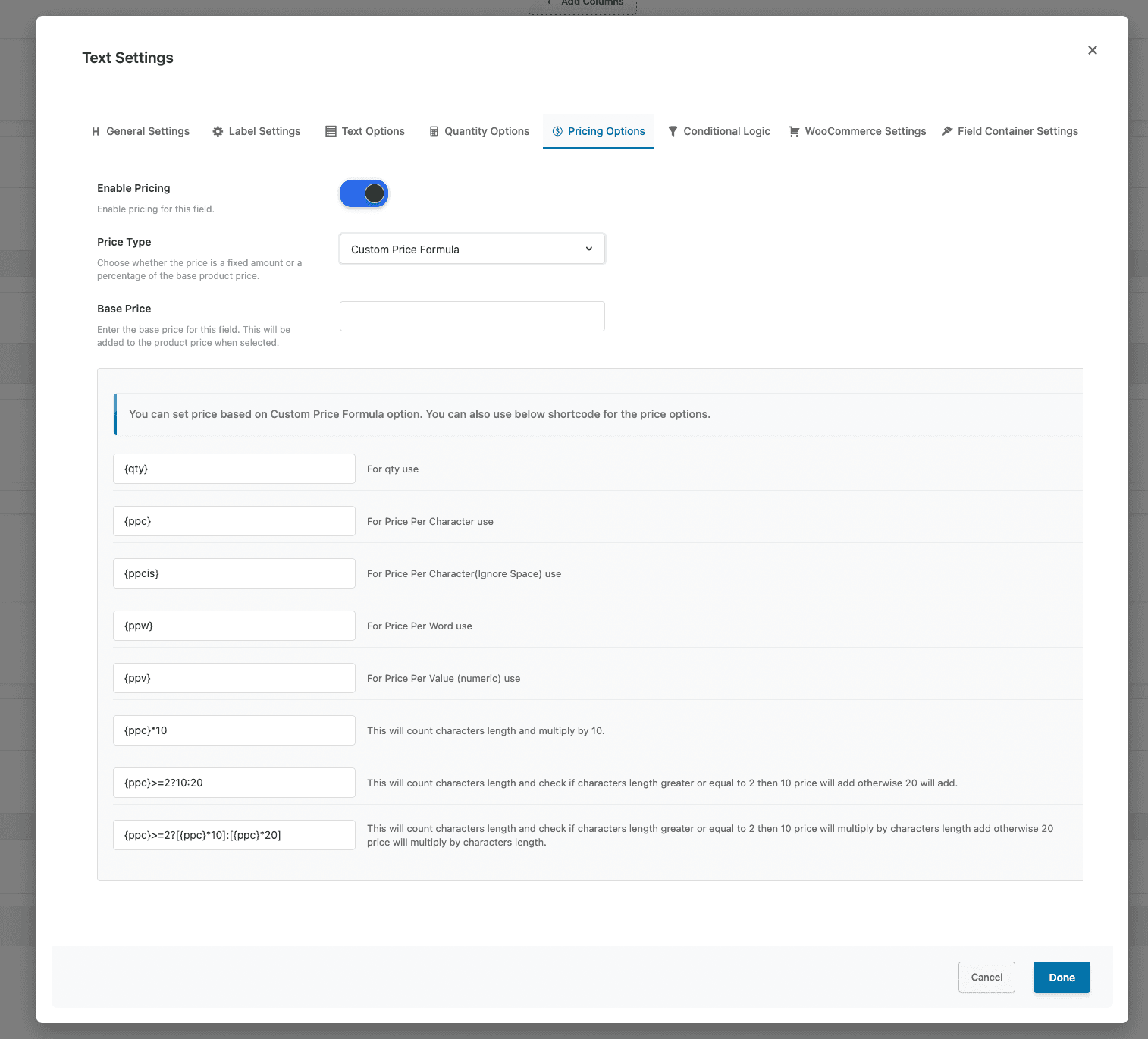This screenshot has width=1148, height=1039.
Task: Switch to the Conditional Logic tab
Action: pyautogui.click(x=726, y=131)
